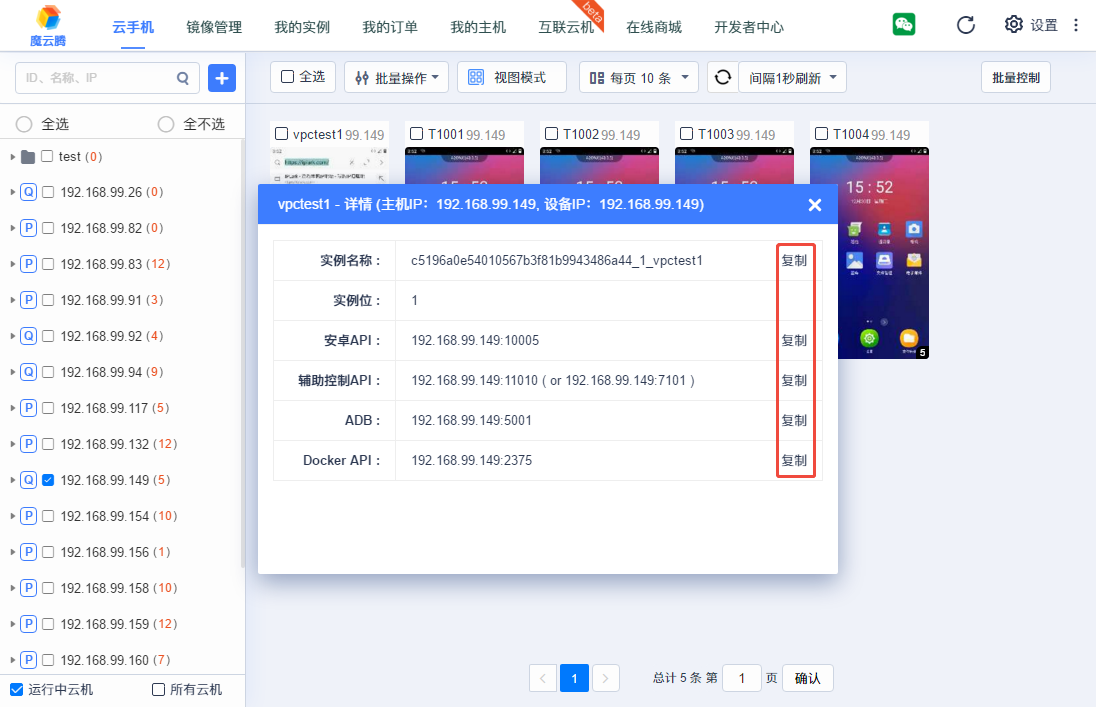1096x707 pixels.
Task: Click the blue plus add button
Action: pos(221,77)
